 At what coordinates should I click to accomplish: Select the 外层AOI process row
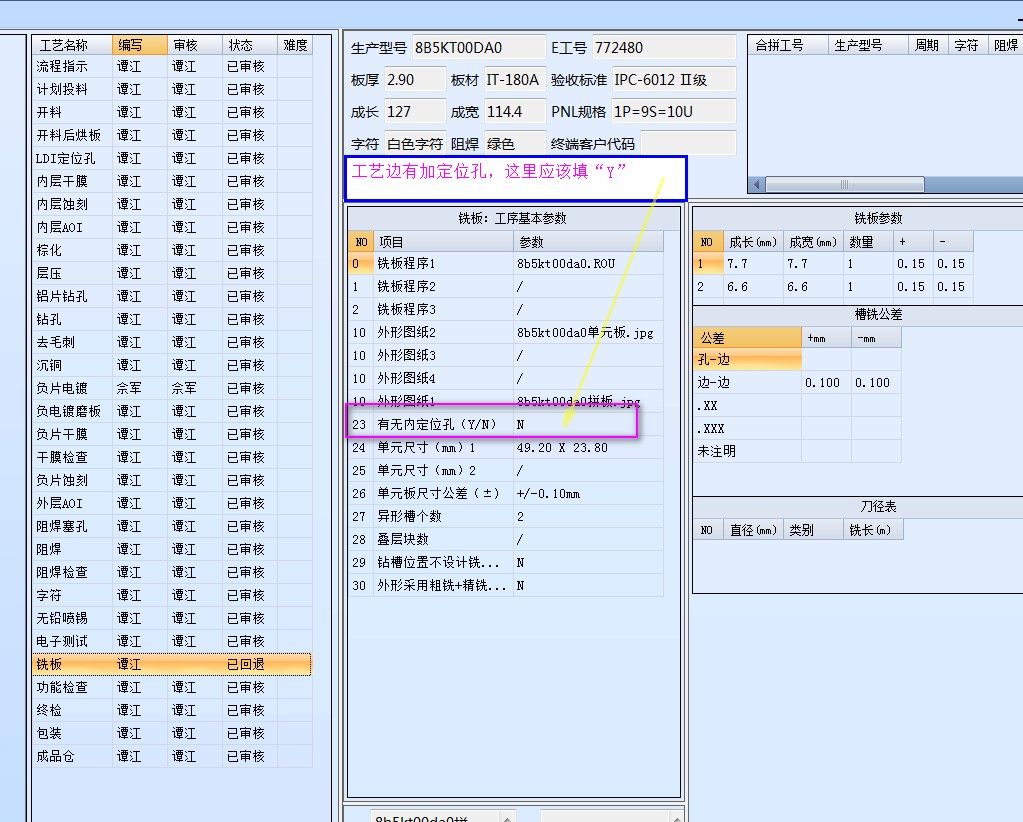click(x=172, y=503)
